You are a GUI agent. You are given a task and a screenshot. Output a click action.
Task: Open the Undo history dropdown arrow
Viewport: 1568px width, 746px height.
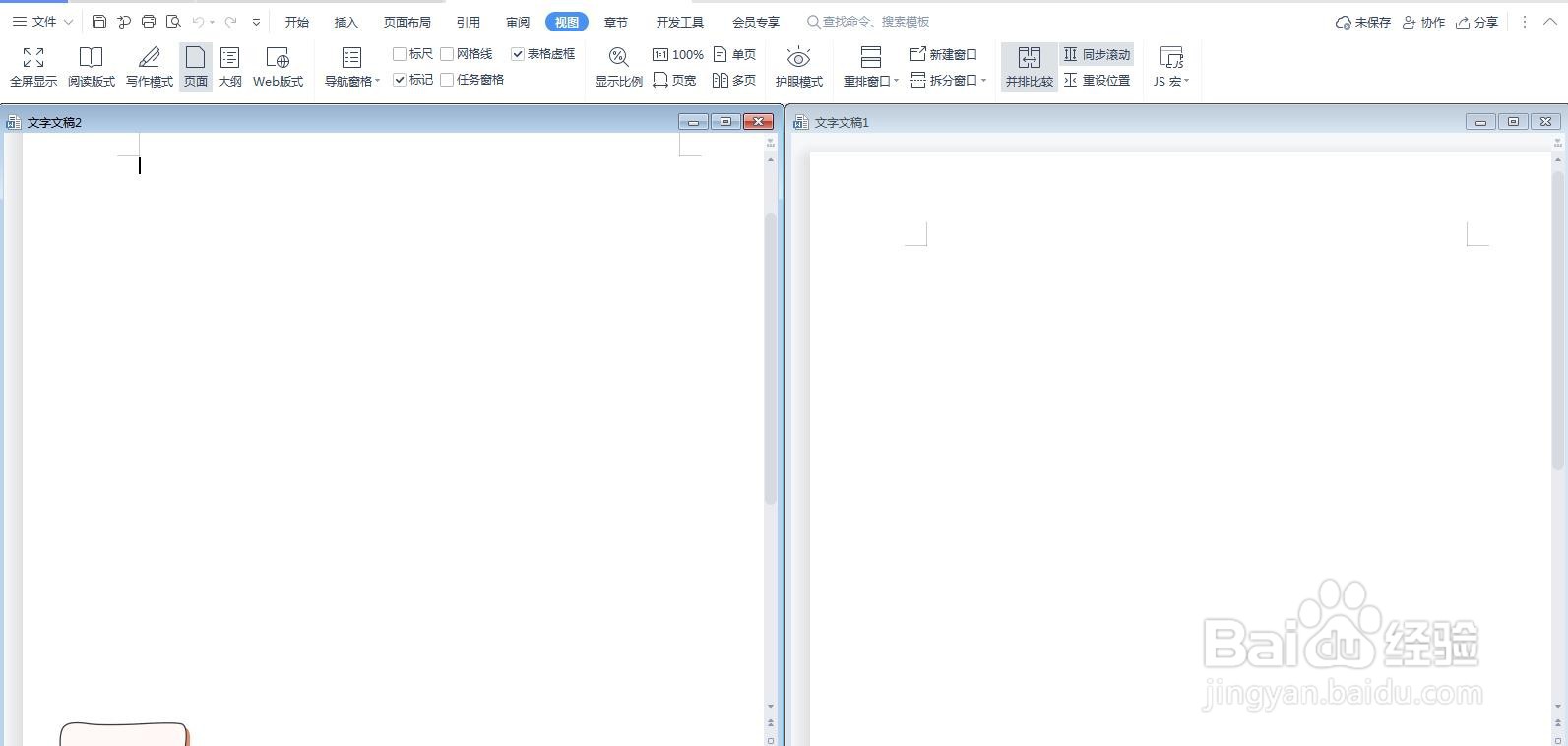213,22
